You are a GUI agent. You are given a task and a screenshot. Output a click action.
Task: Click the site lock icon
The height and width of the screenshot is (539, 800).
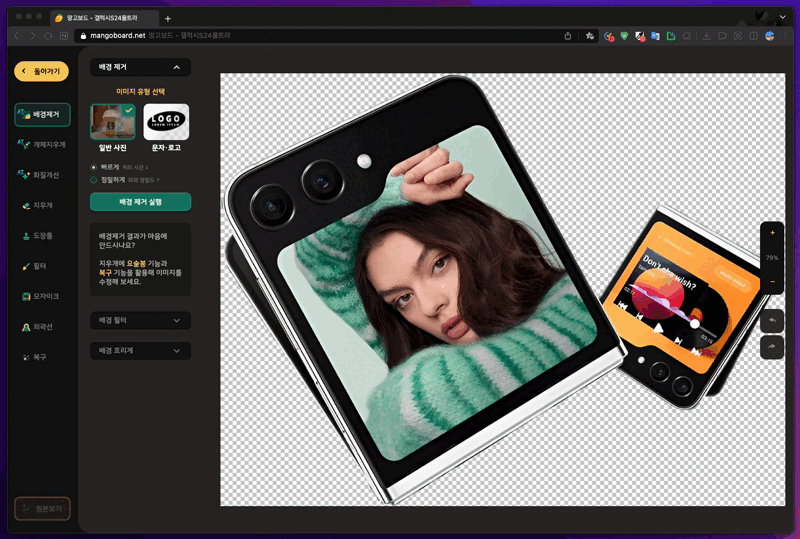[83, 36]
